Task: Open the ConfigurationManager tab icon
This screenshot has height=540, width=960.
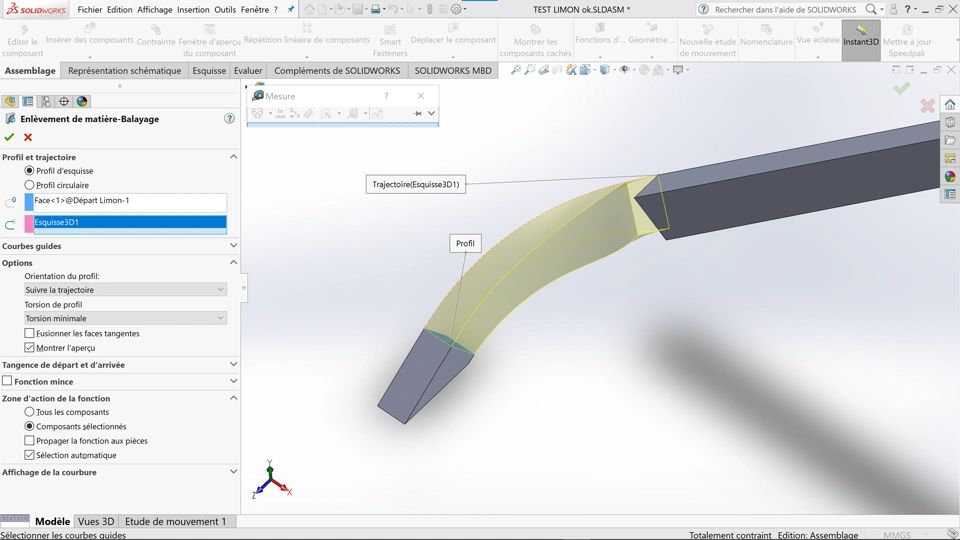Action: tap(46, 101)
